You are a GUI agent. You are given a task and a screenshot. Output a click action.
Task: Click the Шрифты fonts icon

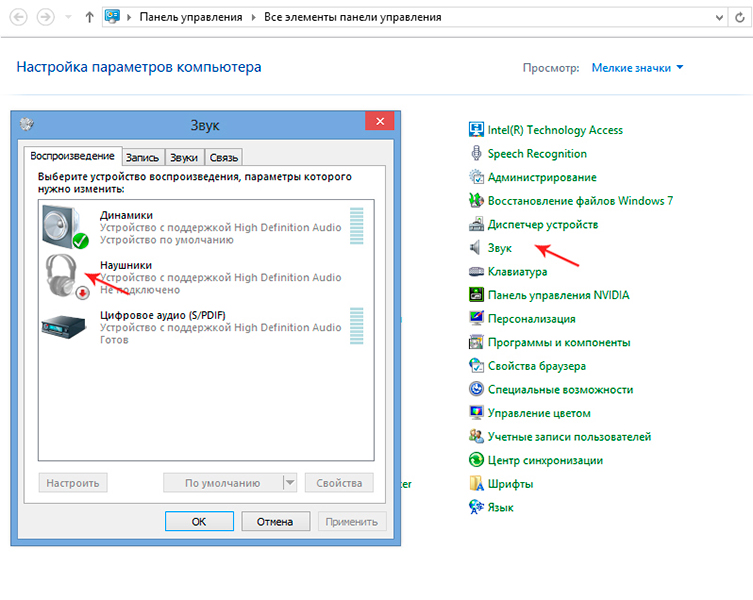(477, 484)
